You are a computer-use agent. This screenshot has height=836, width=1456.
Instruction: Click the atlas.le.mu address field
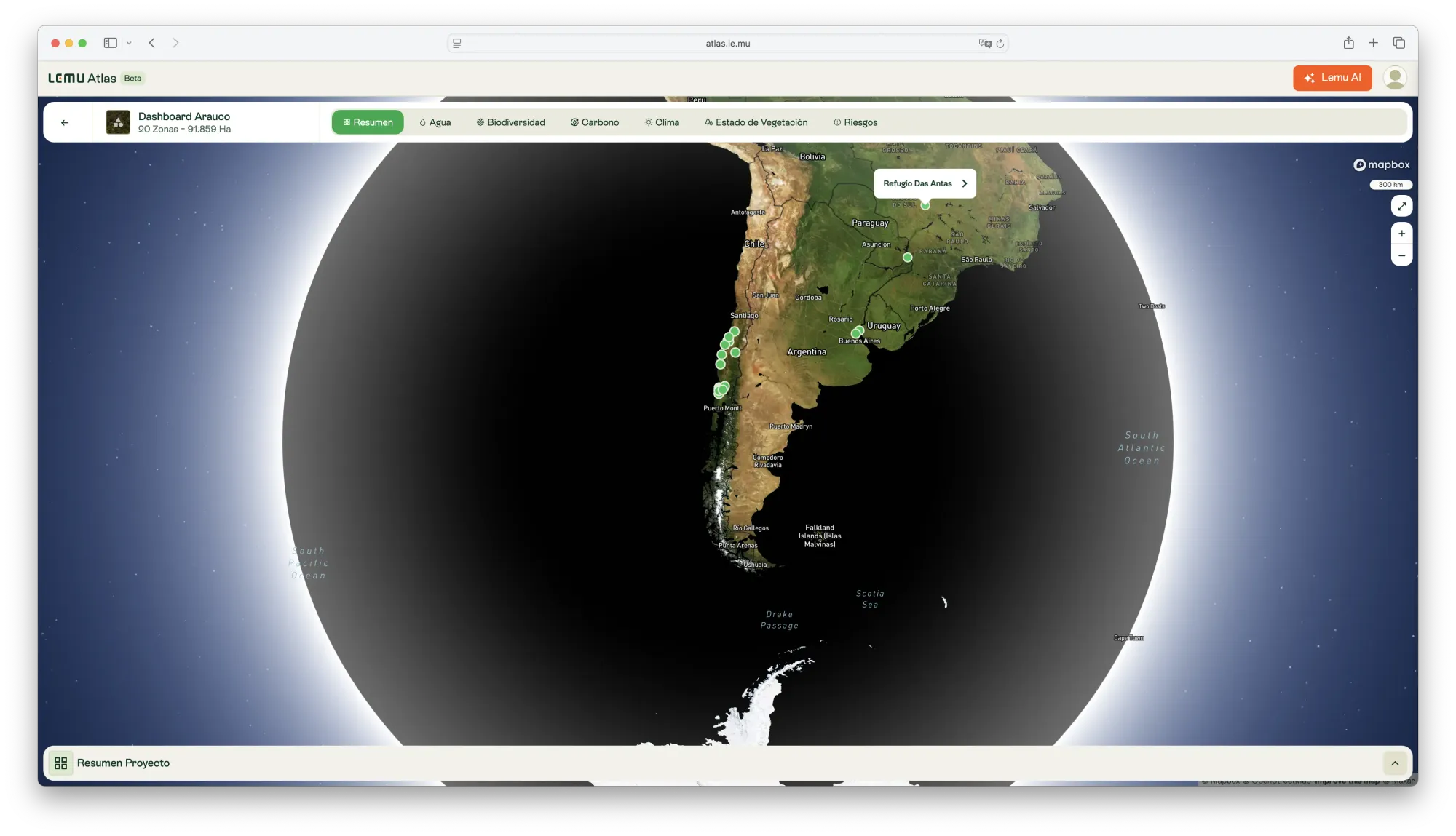[x=727, y=44]
